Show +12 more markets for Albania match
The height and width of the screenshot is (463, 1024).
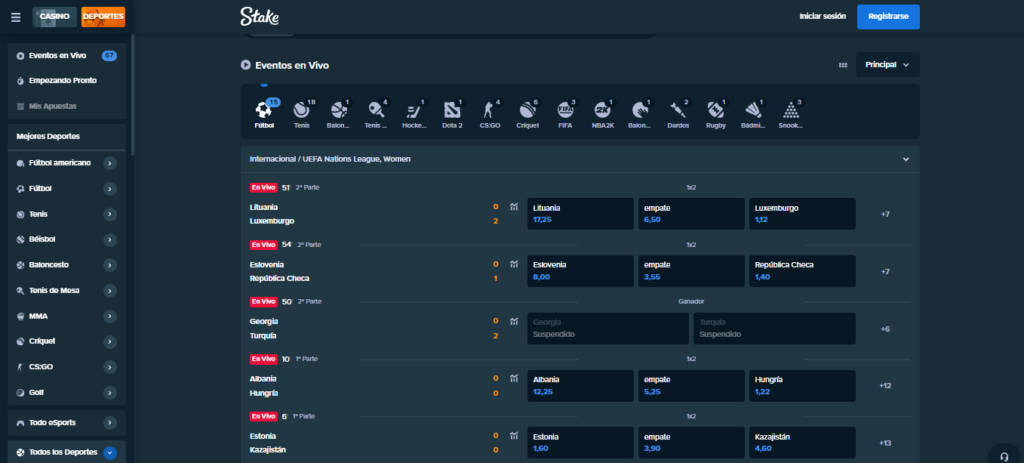coord(885,386)
